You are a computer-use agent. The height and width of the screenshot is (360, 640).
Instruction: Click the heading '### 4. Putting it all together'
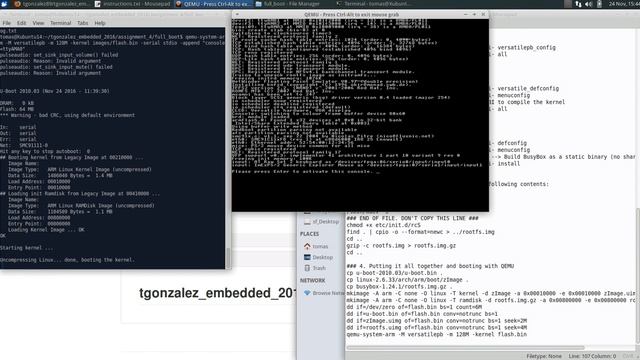tap(430, 266)
